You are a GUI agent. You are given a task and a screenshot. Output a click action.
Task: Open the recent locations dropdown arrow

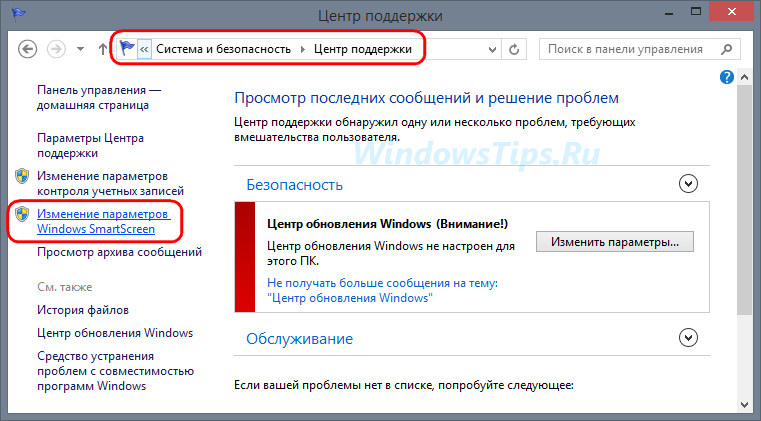tap(81, 49)
